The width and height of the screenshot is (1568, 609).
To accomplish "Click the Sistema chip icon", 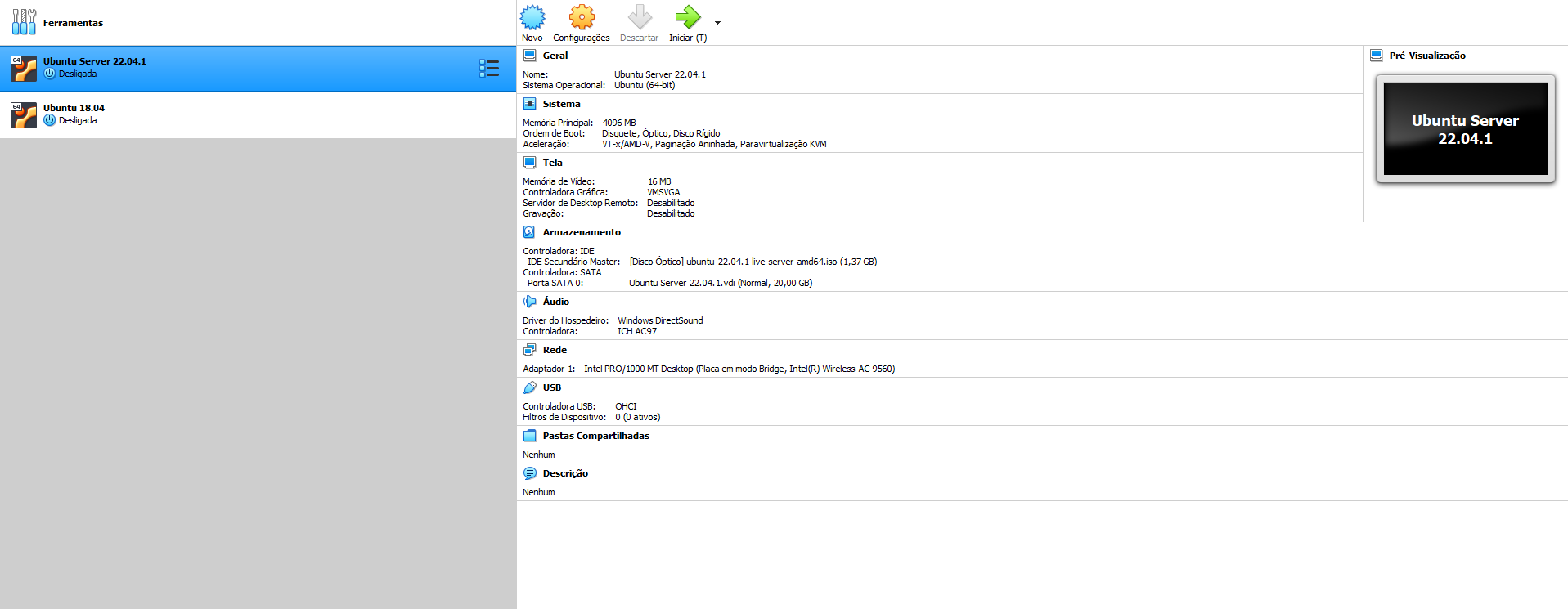I will point(529,104).
